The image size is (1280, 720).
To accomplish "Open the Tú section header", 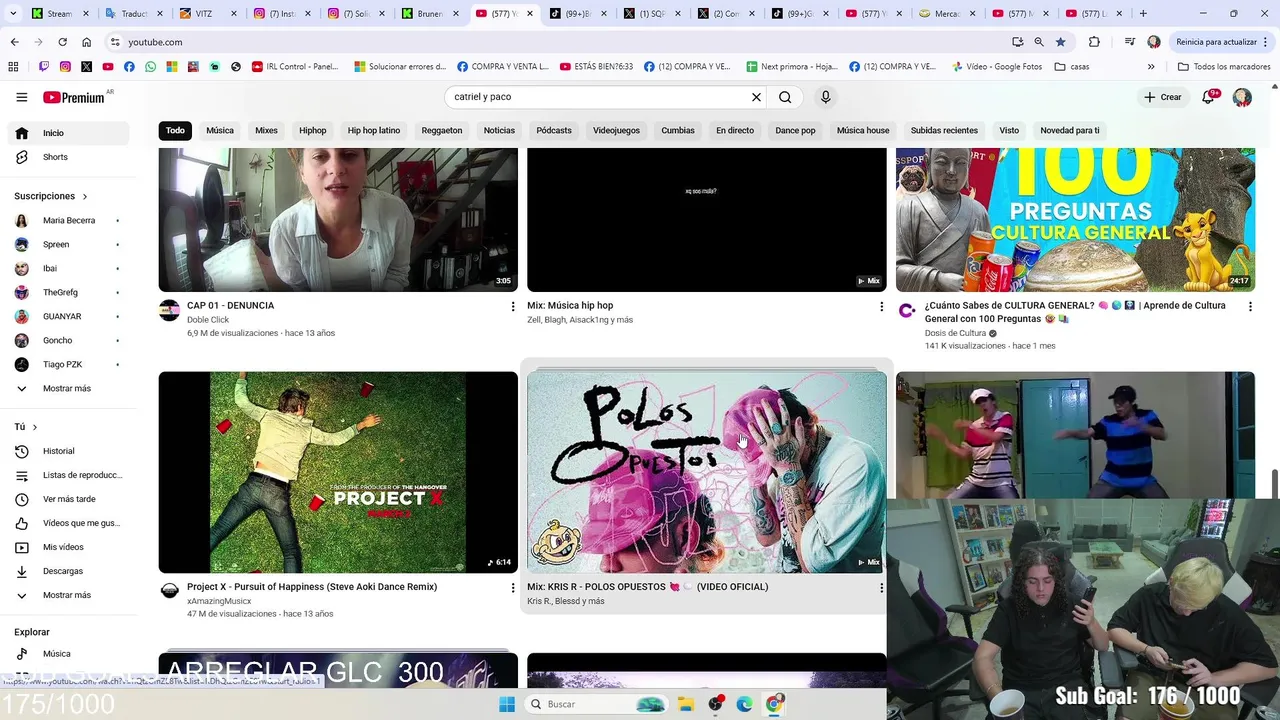I will point(26,427).
